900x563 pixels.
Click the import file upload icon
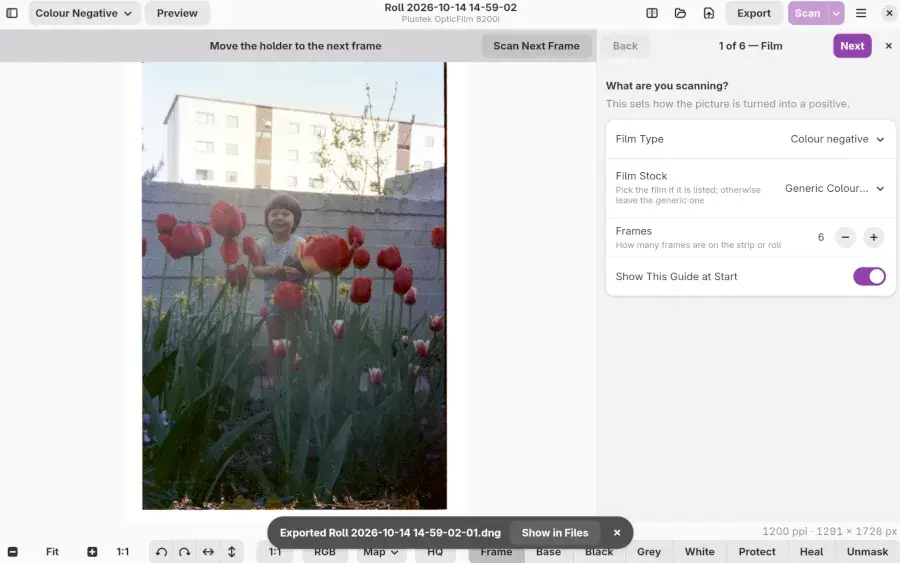709,13
